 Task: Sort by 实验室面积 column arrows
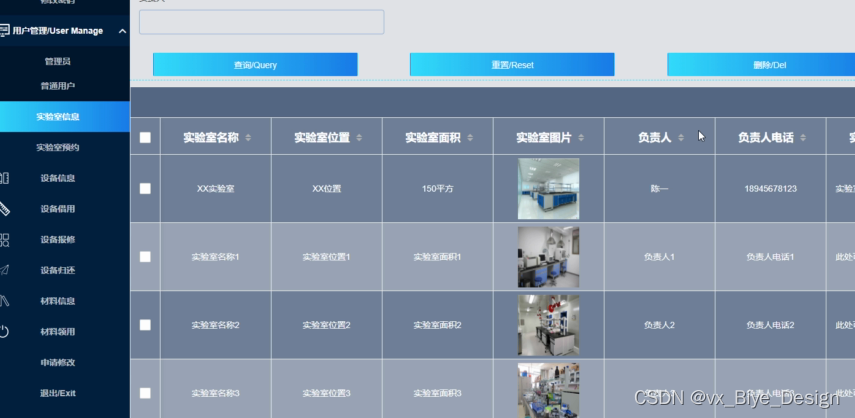click(x=470, y=138)
